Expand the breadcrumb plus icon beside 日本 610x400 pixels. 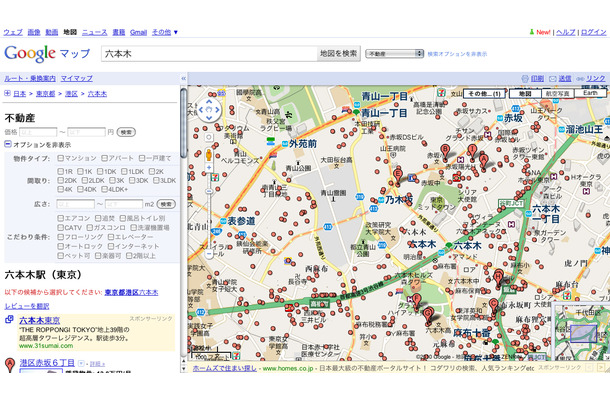click(7, 93)
